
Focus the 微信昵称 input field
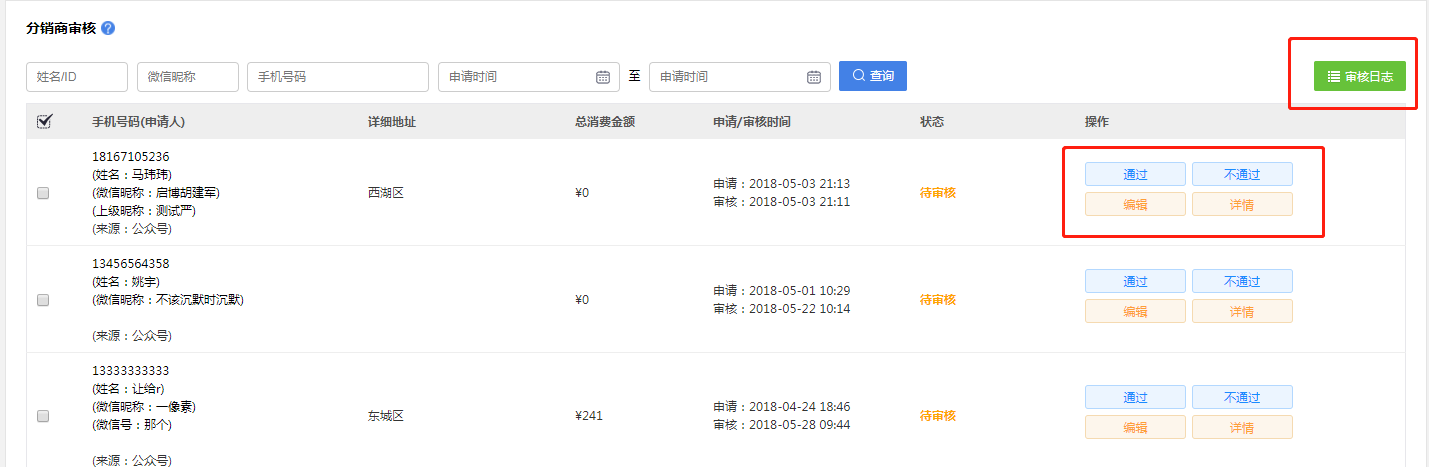(187, 77)
